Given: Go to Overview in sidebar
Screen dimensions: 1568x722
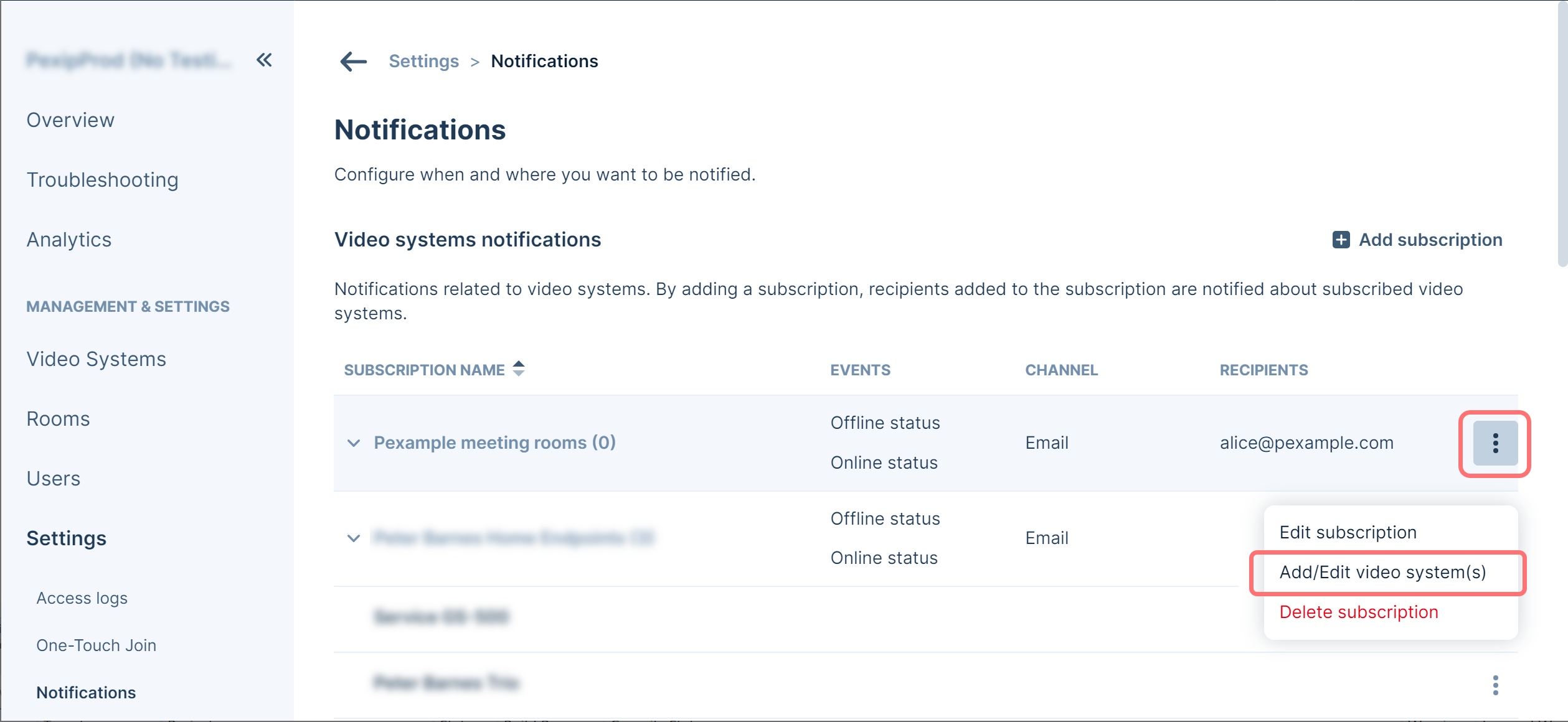Looking at the screenshot, I should click(70, 120).
